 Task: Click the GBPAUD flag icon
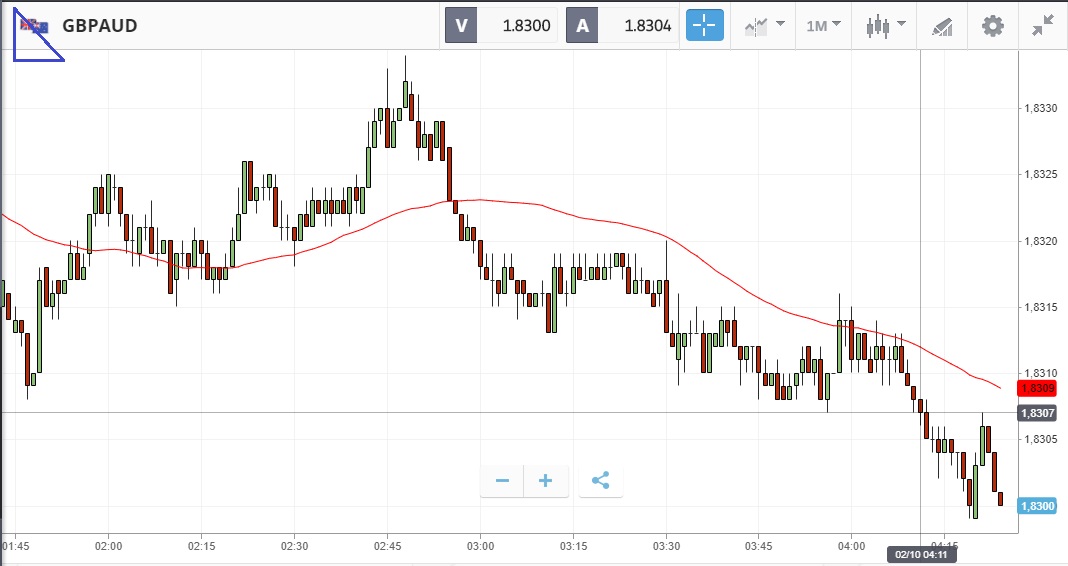(x=34, y=26)
